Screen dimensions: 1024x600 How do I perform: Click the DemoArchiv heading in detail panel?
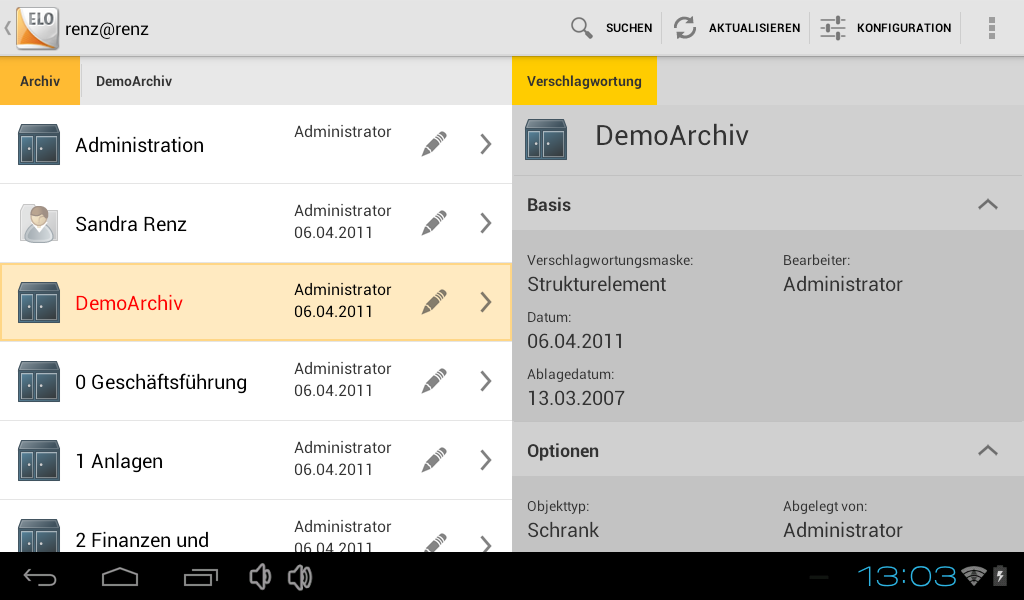[671, 136]
